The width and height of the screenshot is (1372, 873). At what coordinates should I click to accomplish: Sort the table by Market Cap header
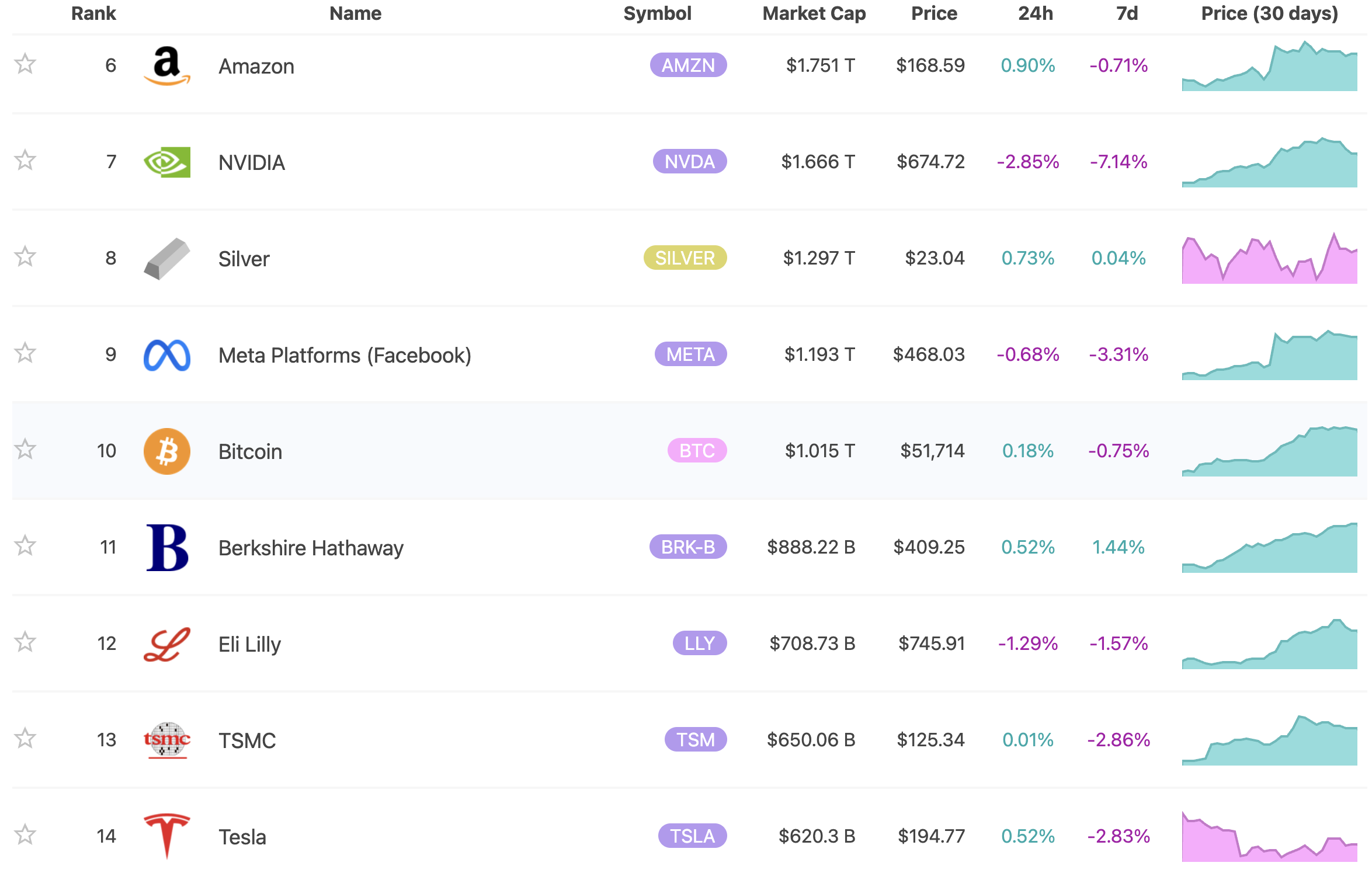click(814, 13)
